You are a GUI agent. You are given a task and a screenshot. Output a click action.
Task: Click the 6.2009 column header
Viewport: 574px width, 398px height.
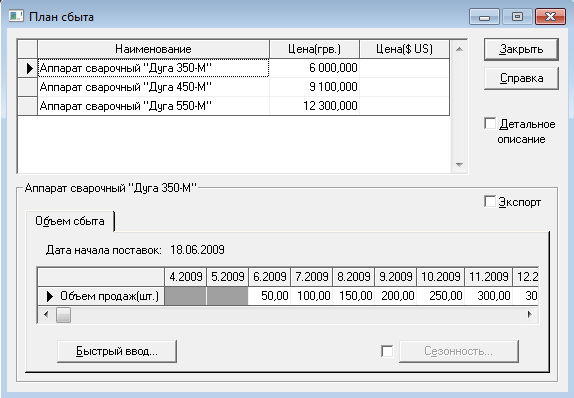[269, 276]
